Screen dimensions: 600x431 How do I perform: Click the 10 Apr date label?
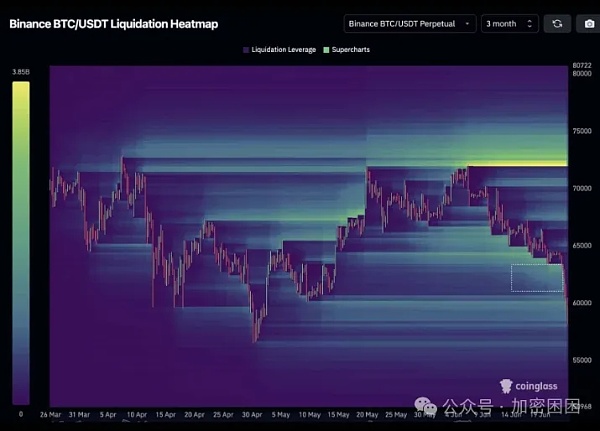(x=137, y=415)
